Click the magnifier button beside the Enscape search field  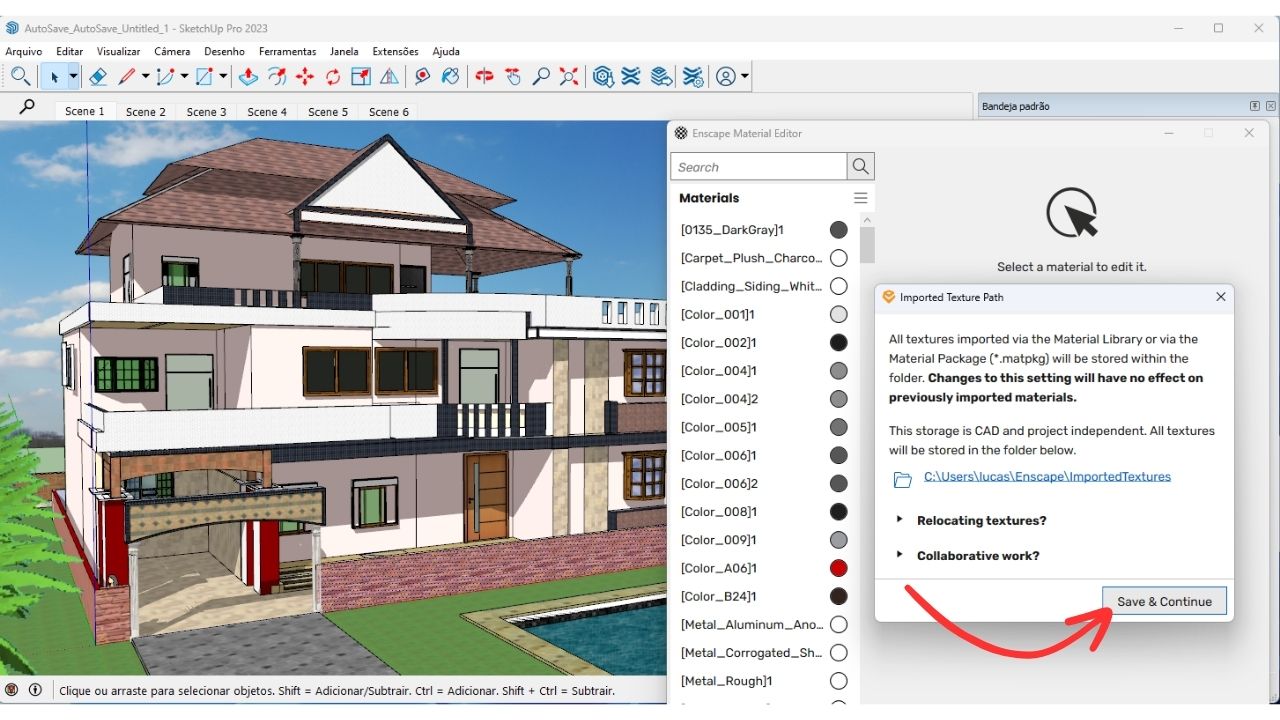(860, 167)
